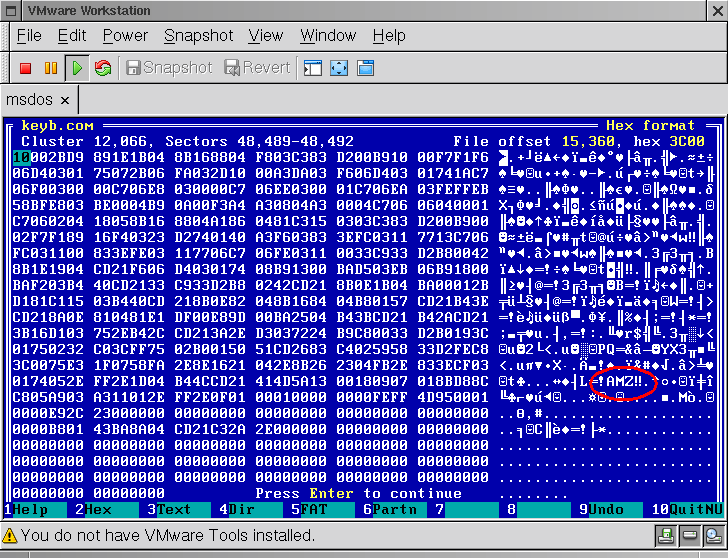Click the file offset value 15,360
Image resolution: width=728 pixels, height=558 pixels.
pyautogui.click(x=589, y=141)
